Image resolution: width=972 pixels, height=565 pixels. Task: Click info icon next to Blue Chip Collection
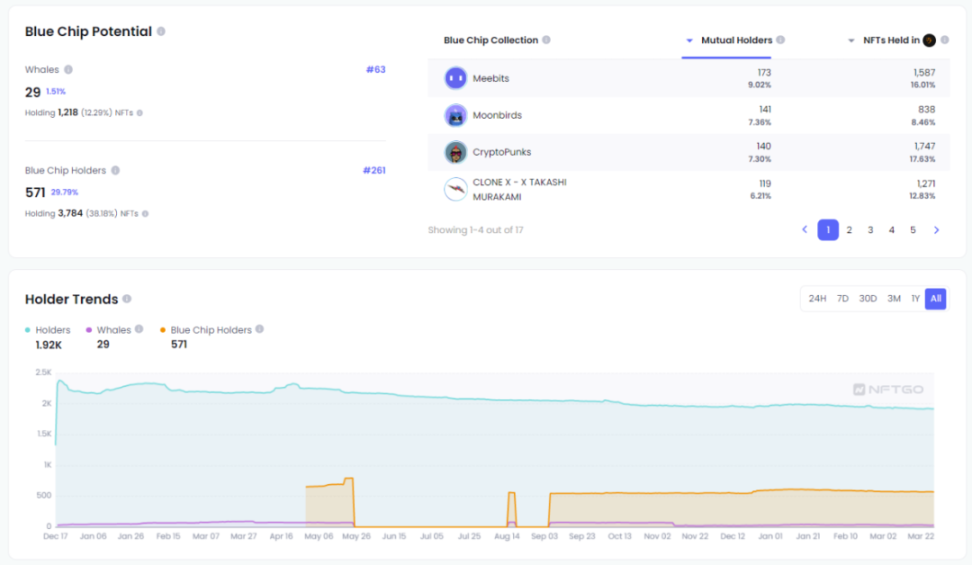pyautogui.click(x=546, y=40)
